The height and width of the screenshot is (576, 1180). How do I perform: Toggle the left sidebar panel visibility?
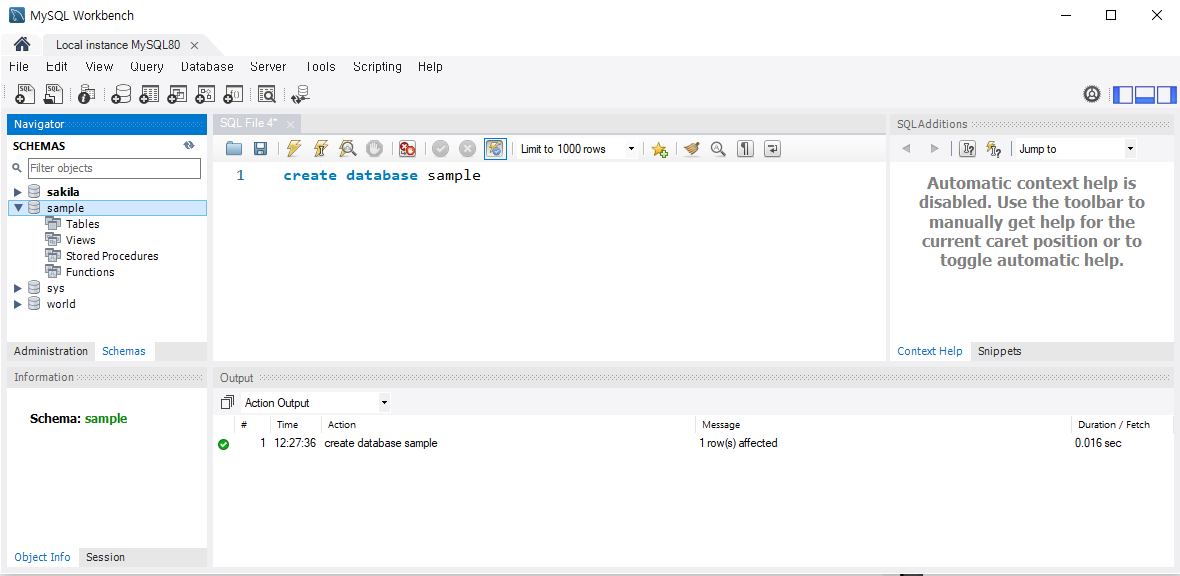tap(1123, 95)
